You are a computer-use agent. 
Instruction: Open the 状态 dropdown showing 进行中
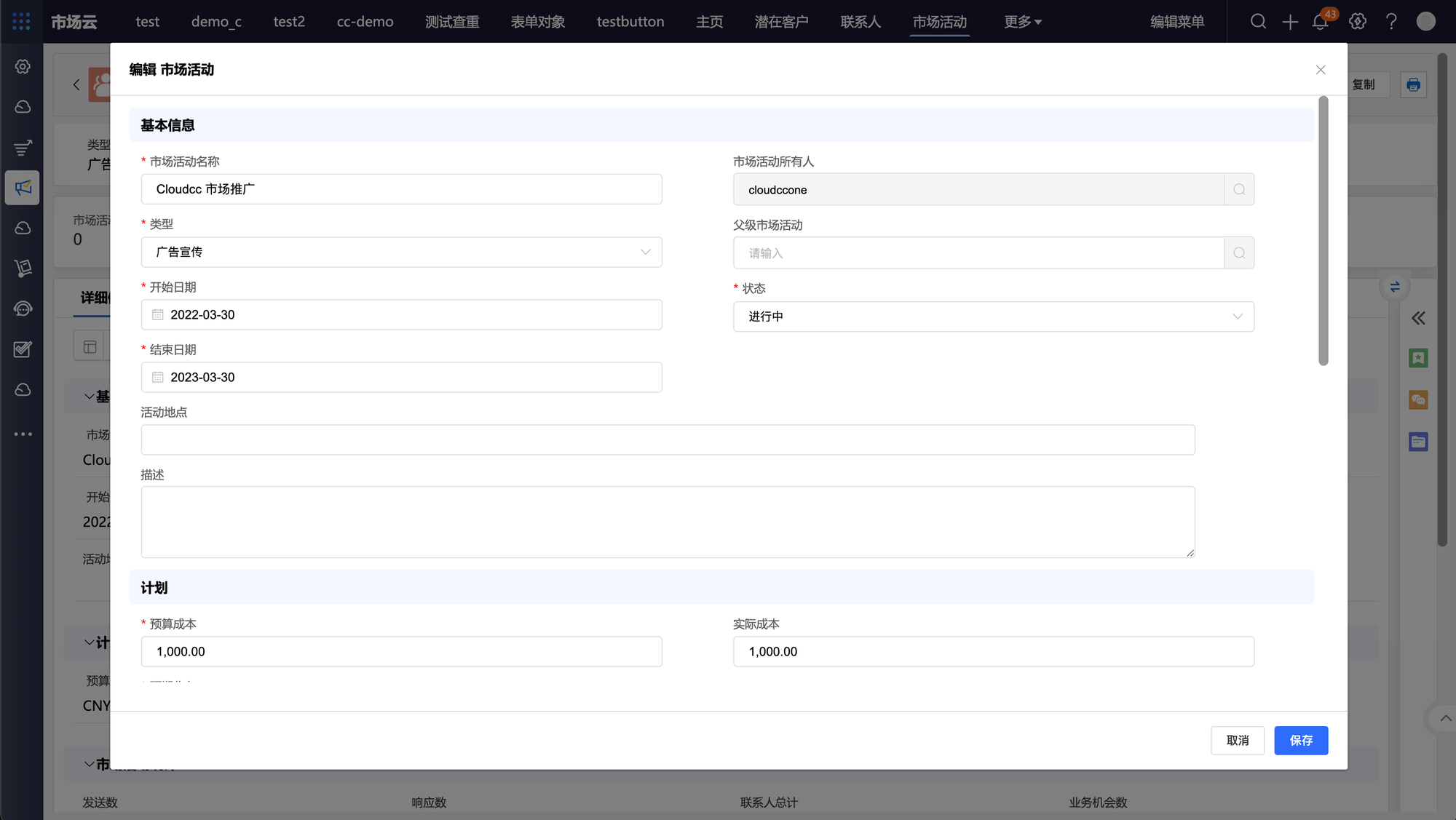click(x=993, y=317)
